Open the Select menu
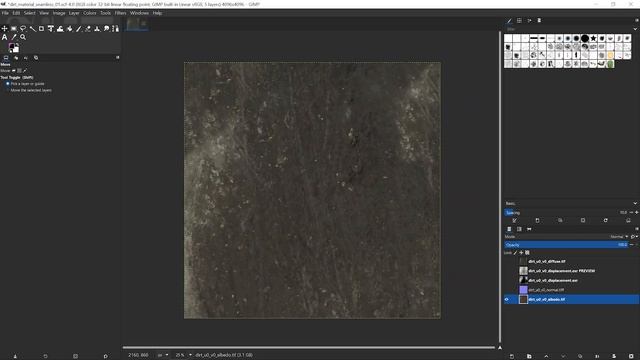Image resolution: width=640 pixels, height=360 pixels. (x=29, y=13)
